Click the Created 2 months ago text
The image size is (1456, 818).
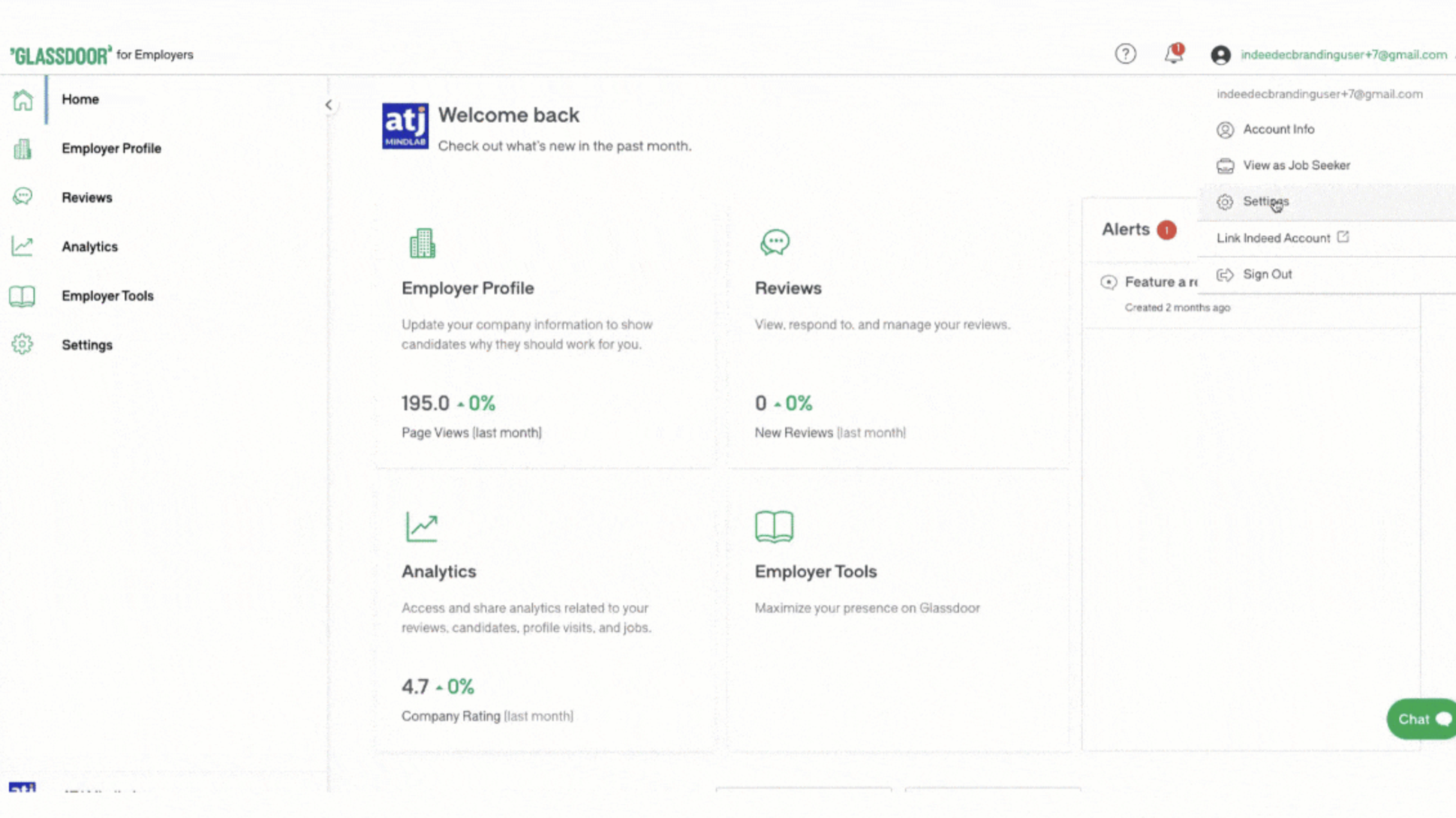point(1177,308)
